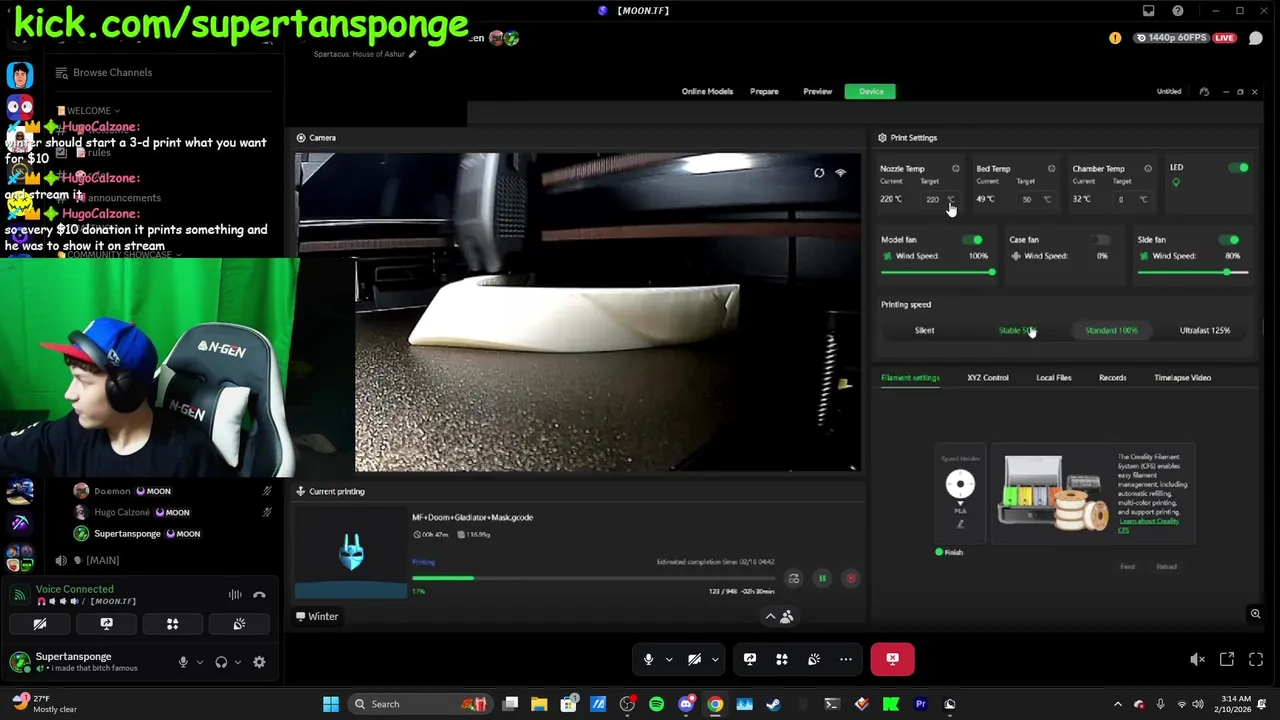Open Chamber Temp info icon
Screen dimensions: 1280x720
point(1147,169)
